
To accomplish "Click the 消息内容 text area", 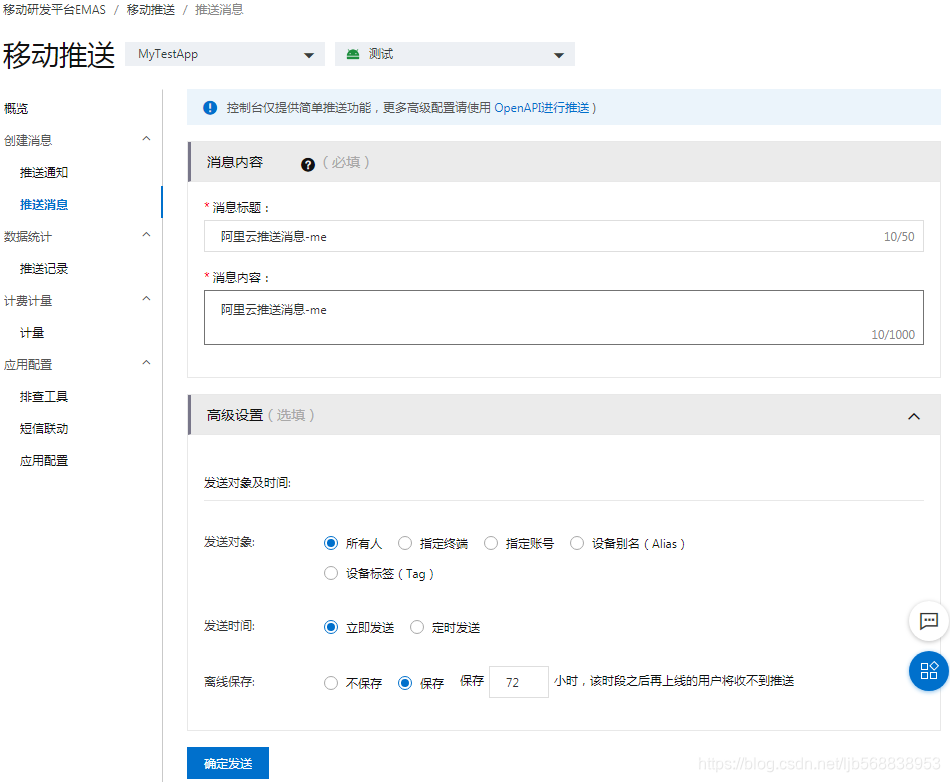I will pos(563,317).
